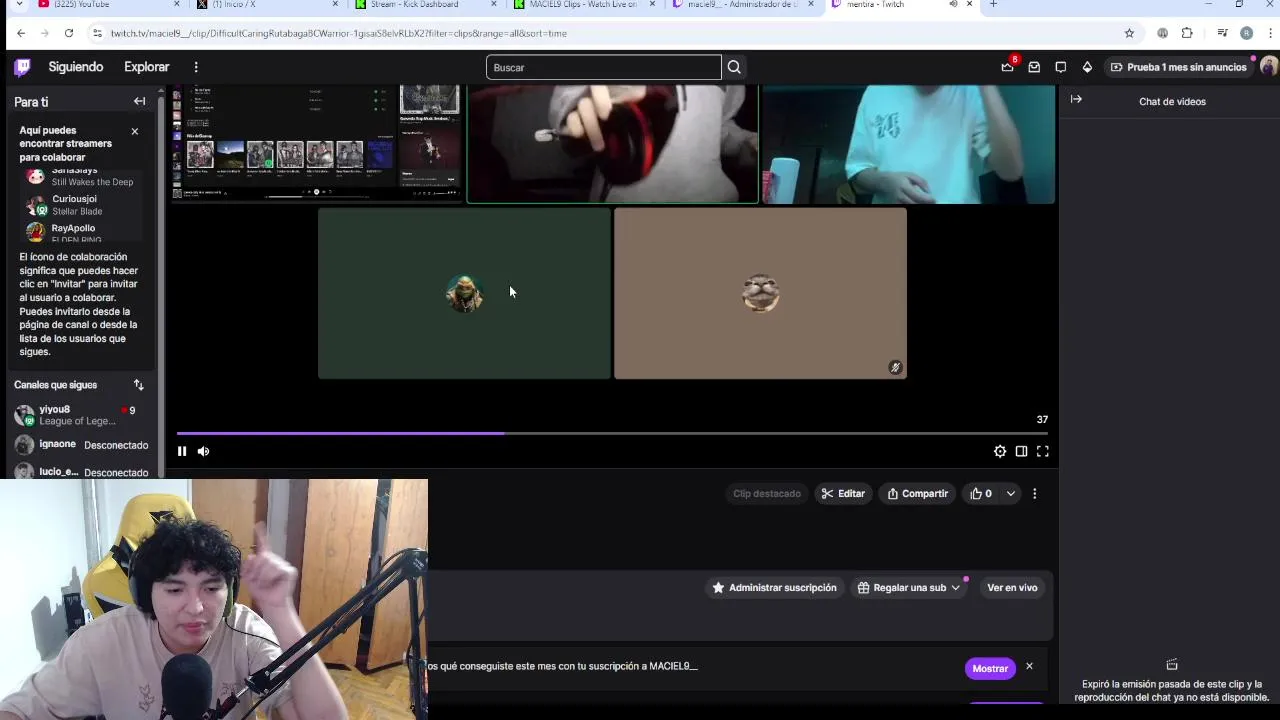Click the Mostrar button
This screenshot has width=1280, height=720.
pos(990,668)
